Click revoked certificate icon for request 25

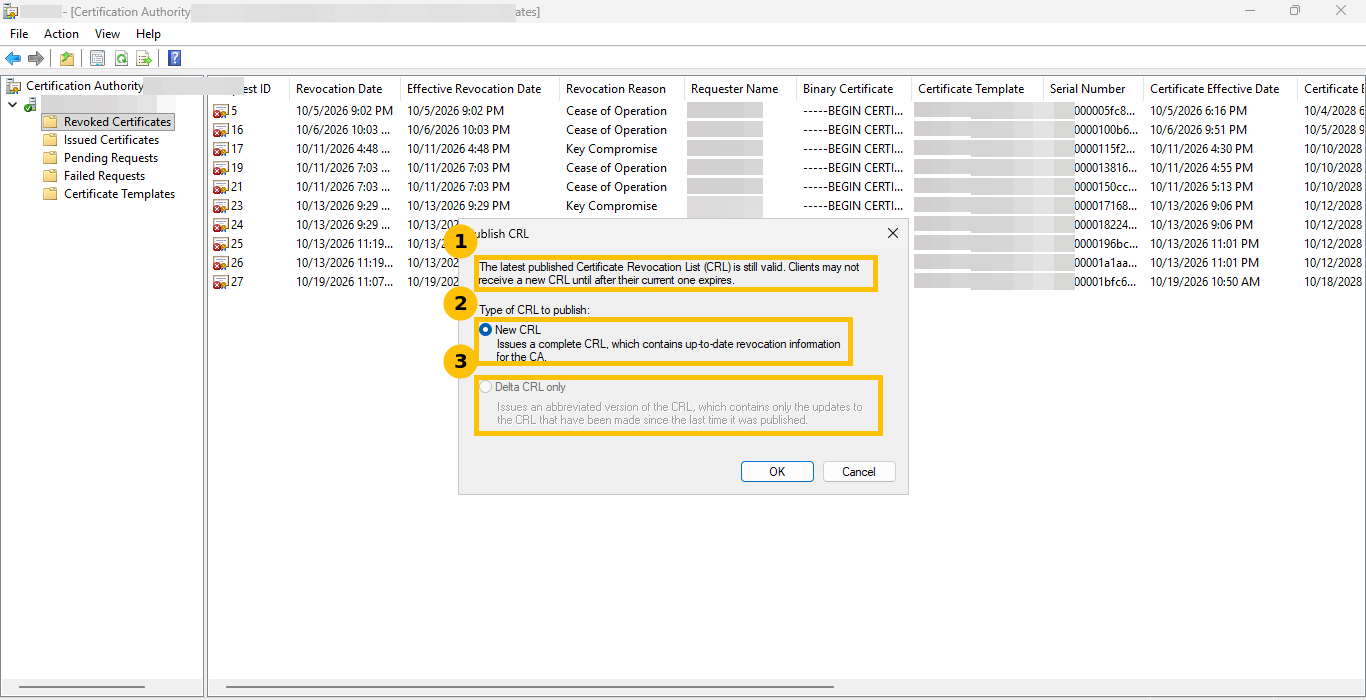pos(220,244)
